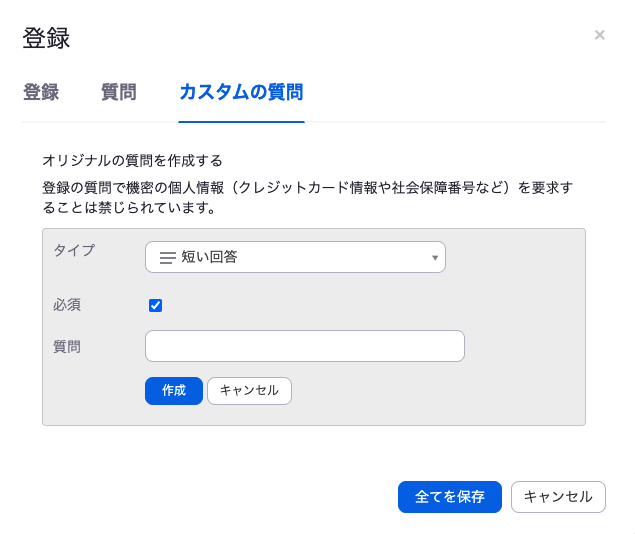The image size is (635, 534).
Task: Click the three-line short answer icon
Action: (168, 257)
